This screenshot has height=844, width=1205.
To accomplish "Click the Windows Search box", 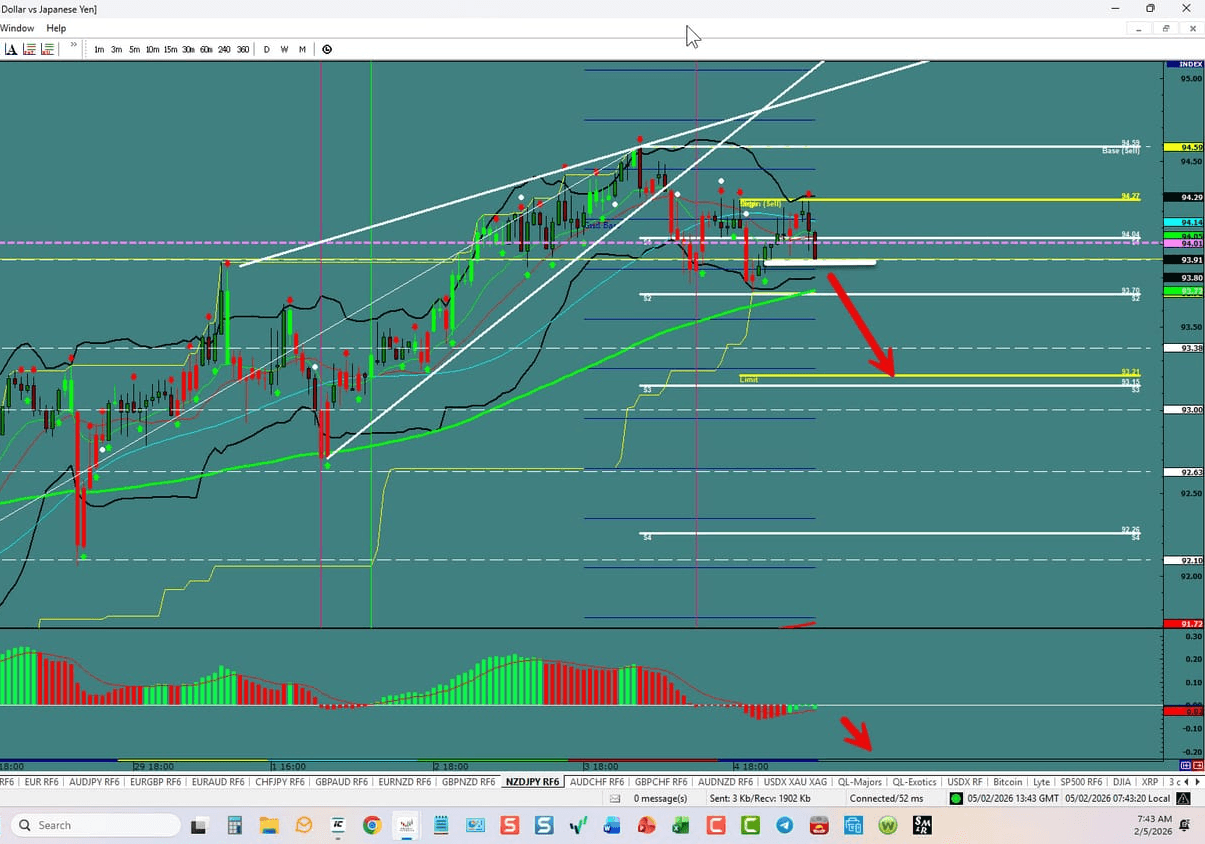I will [x=95, y=824].
